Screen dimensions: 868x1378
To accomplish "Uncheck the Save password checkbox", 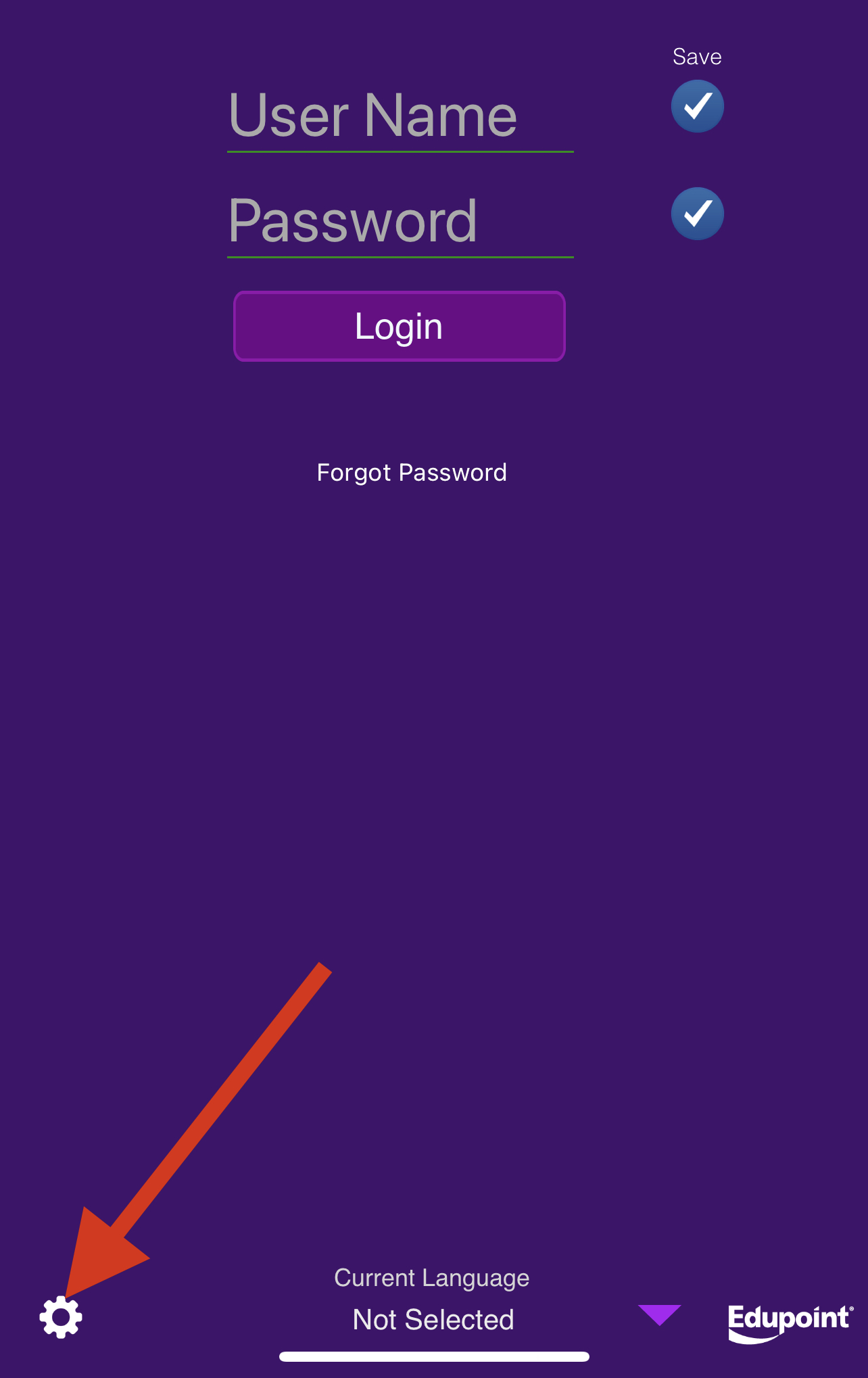I will [698, 214].
